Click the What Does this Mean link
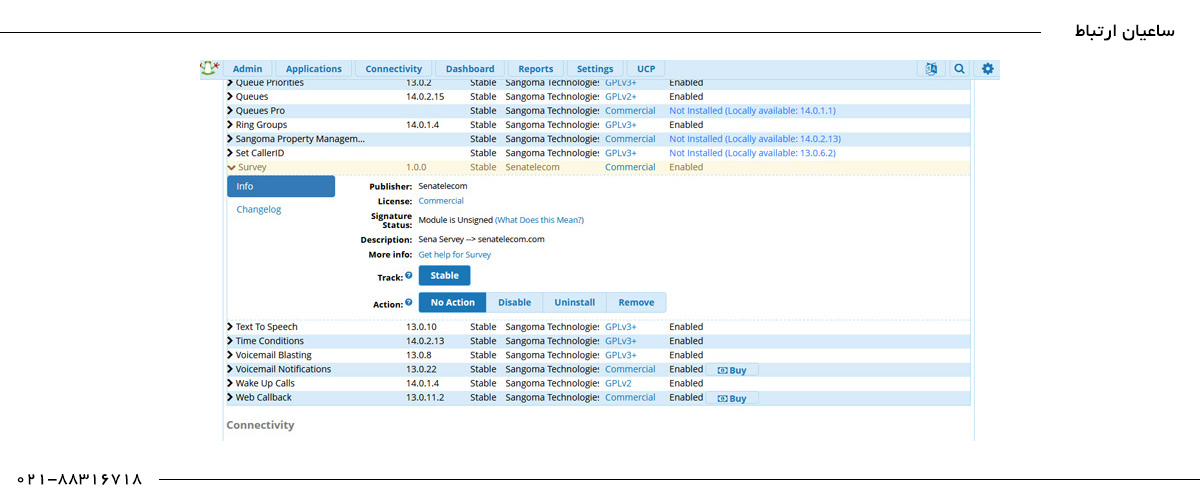 [x=539, y=220]
